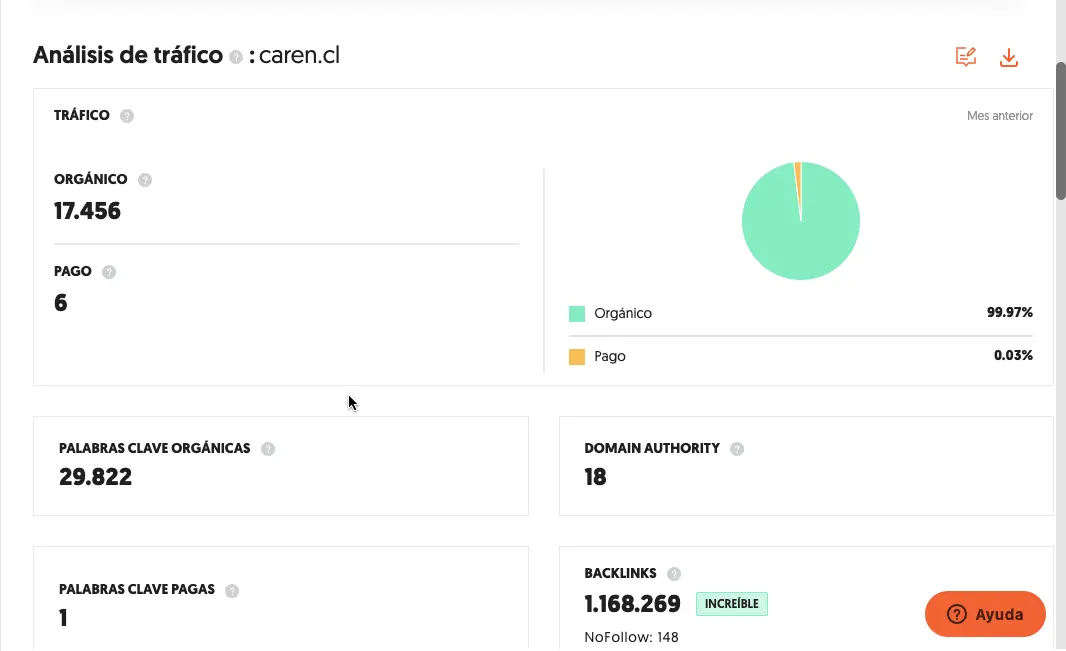Click the Domain Authority score 18
Image resolution: width=1066 pixels, height=651 pixels.
(595, 477)
